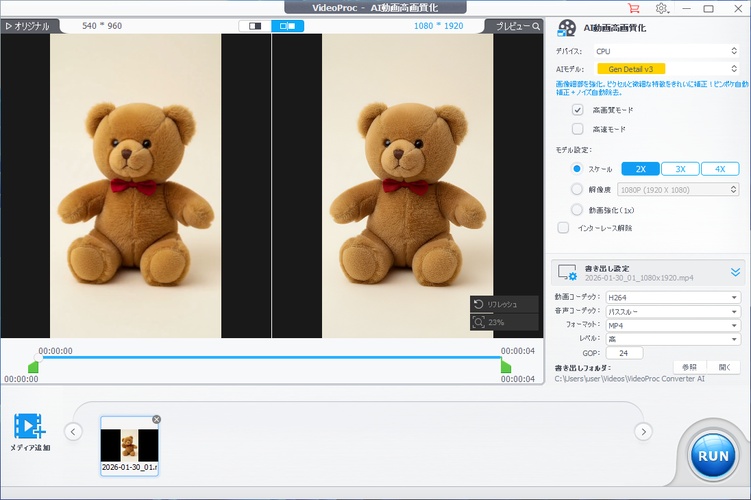Remove the 2026-01-30_01 clip thumbnail
The image size is (751, 500).
pos(156,420)
